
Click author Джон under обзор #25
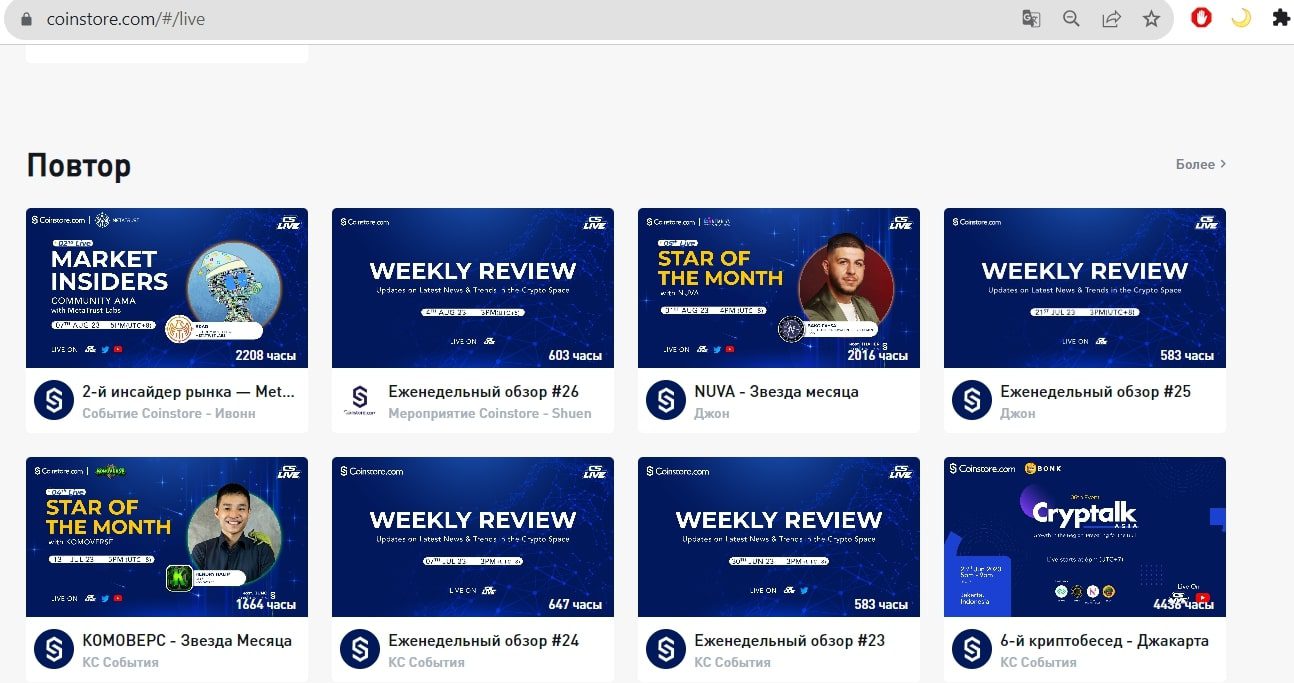(1018, 413)
